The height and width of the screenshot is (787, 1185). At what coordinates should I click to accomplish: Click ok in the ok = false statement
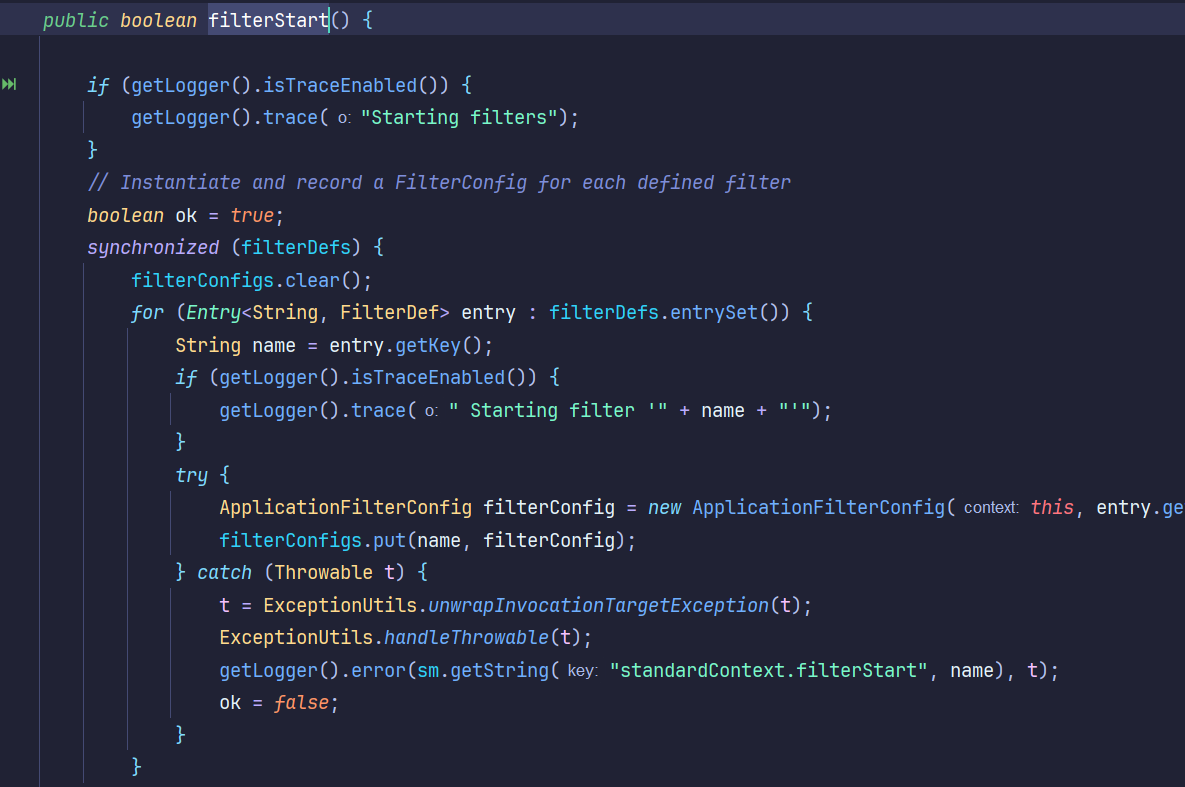click(x=230, y=702)
